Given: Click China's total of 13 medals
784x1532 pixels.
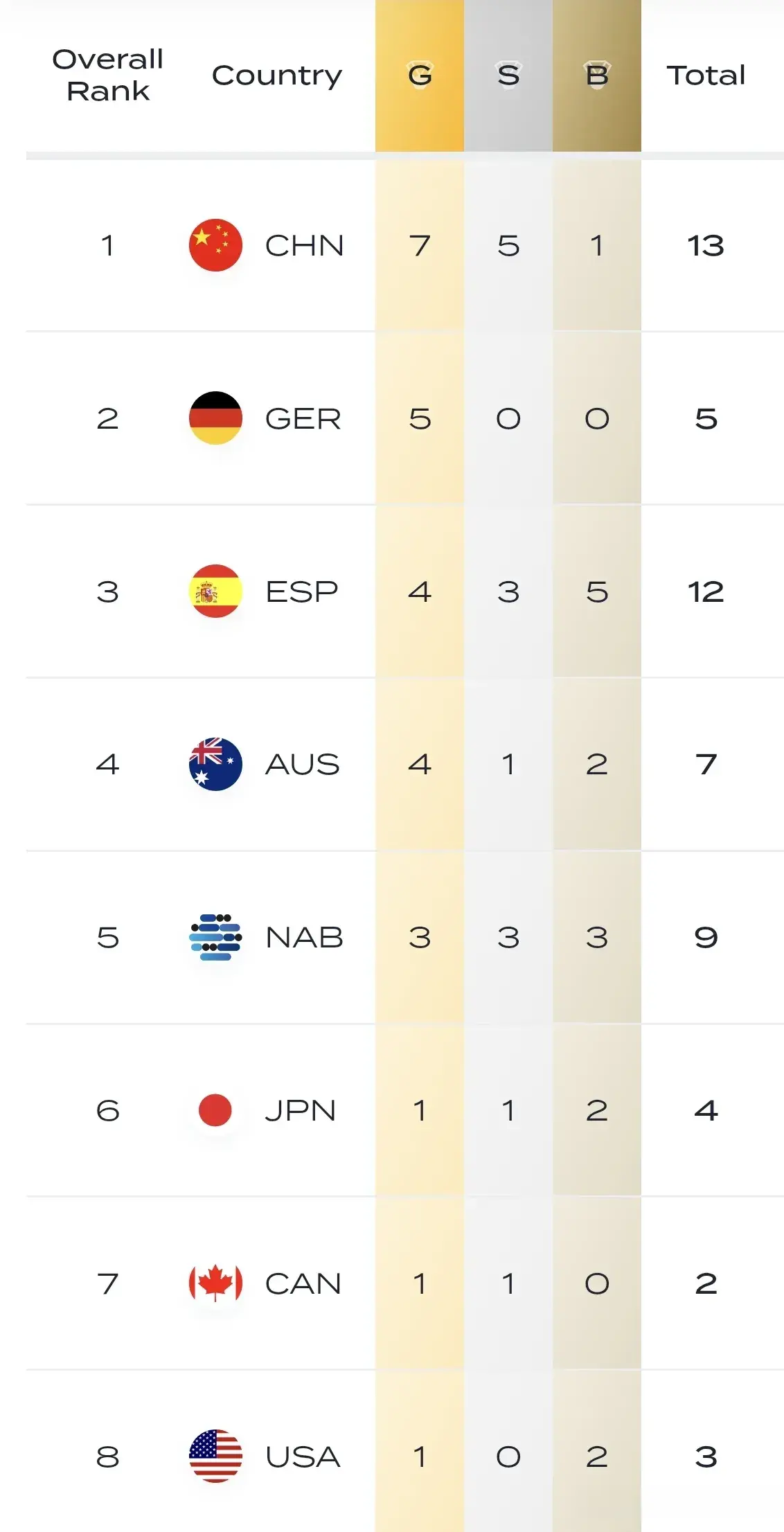Looking at the screenshot, I should point(706,245).
